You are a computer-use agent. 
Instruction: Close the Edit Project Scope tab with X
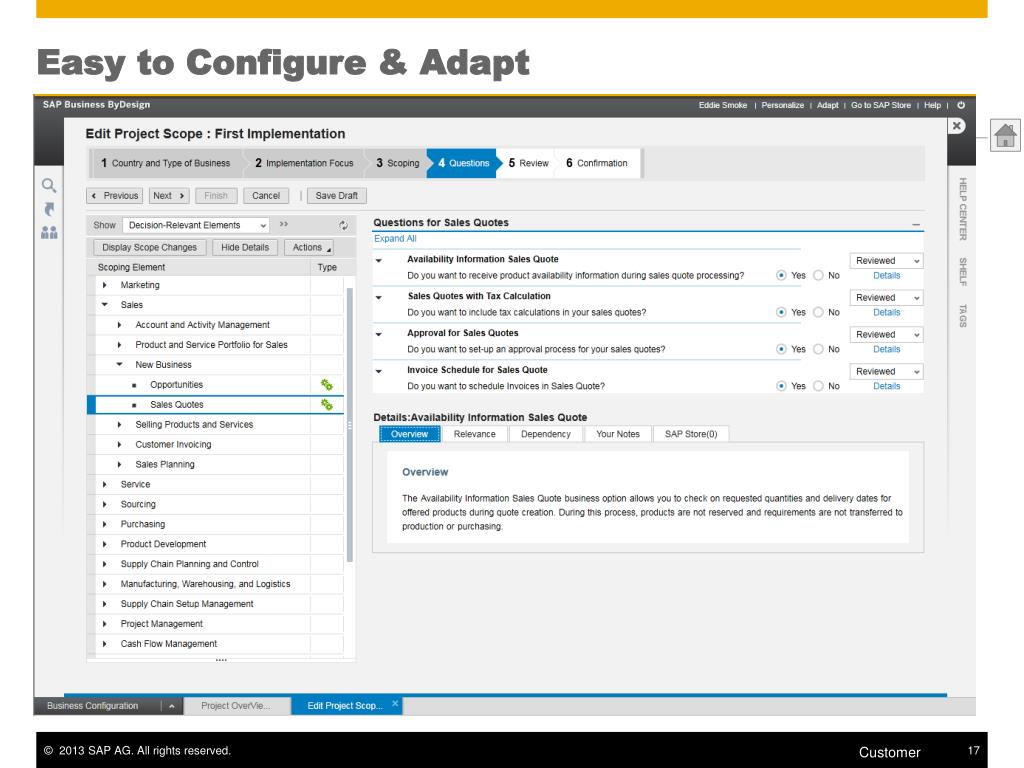coord(394,704)
